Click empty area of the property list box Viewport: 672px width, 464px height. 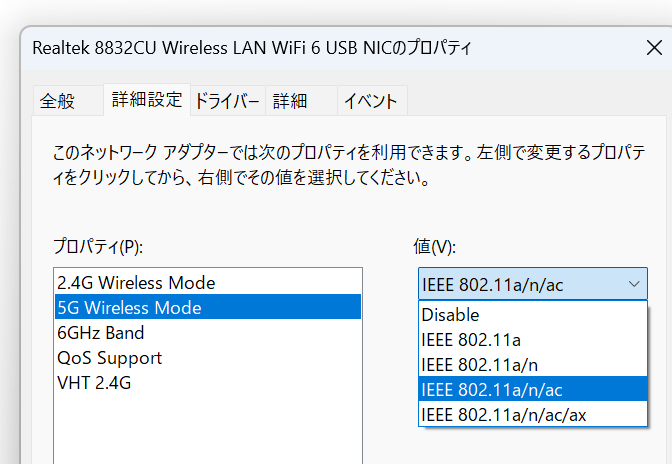click(208, 430)
